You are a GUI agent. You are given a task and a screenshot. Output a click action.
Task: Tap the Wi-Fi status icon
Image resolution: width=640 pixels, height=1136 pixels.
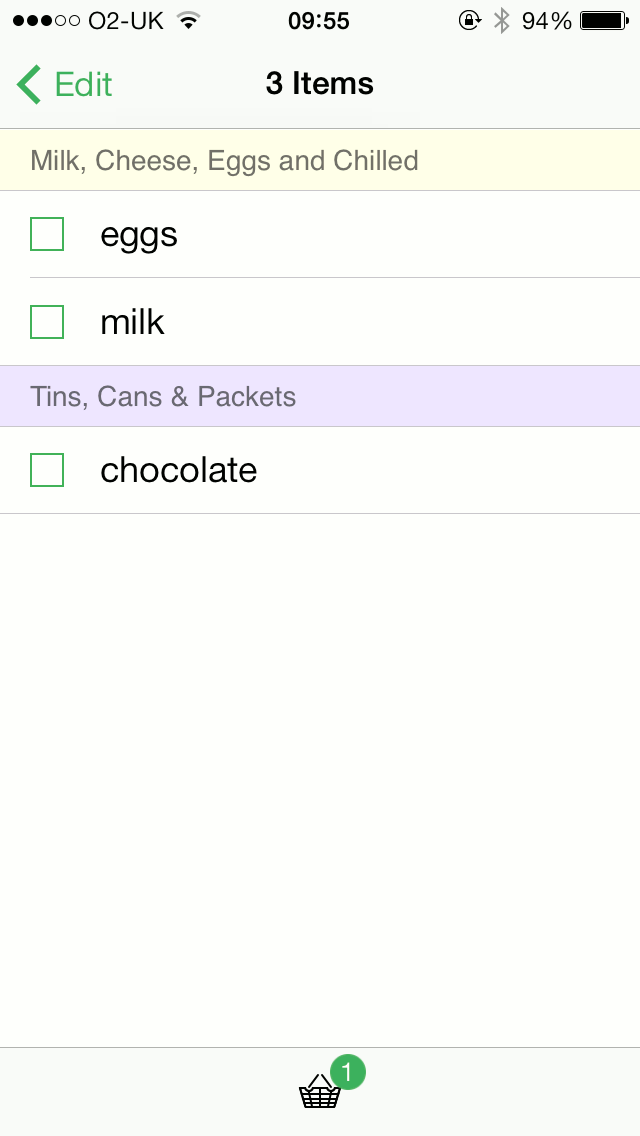[187, 20]
